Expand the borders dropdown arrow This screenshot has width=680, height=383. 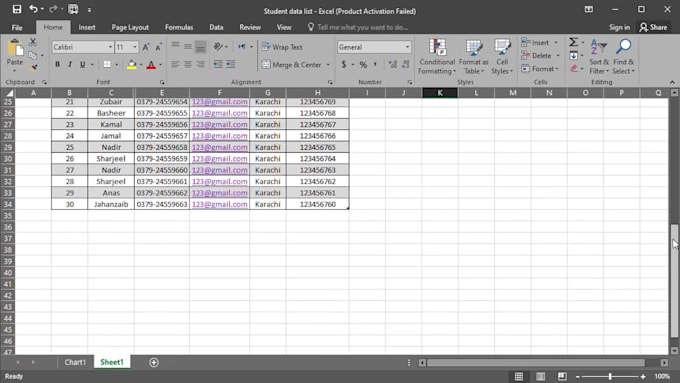(x=116, y=65)
